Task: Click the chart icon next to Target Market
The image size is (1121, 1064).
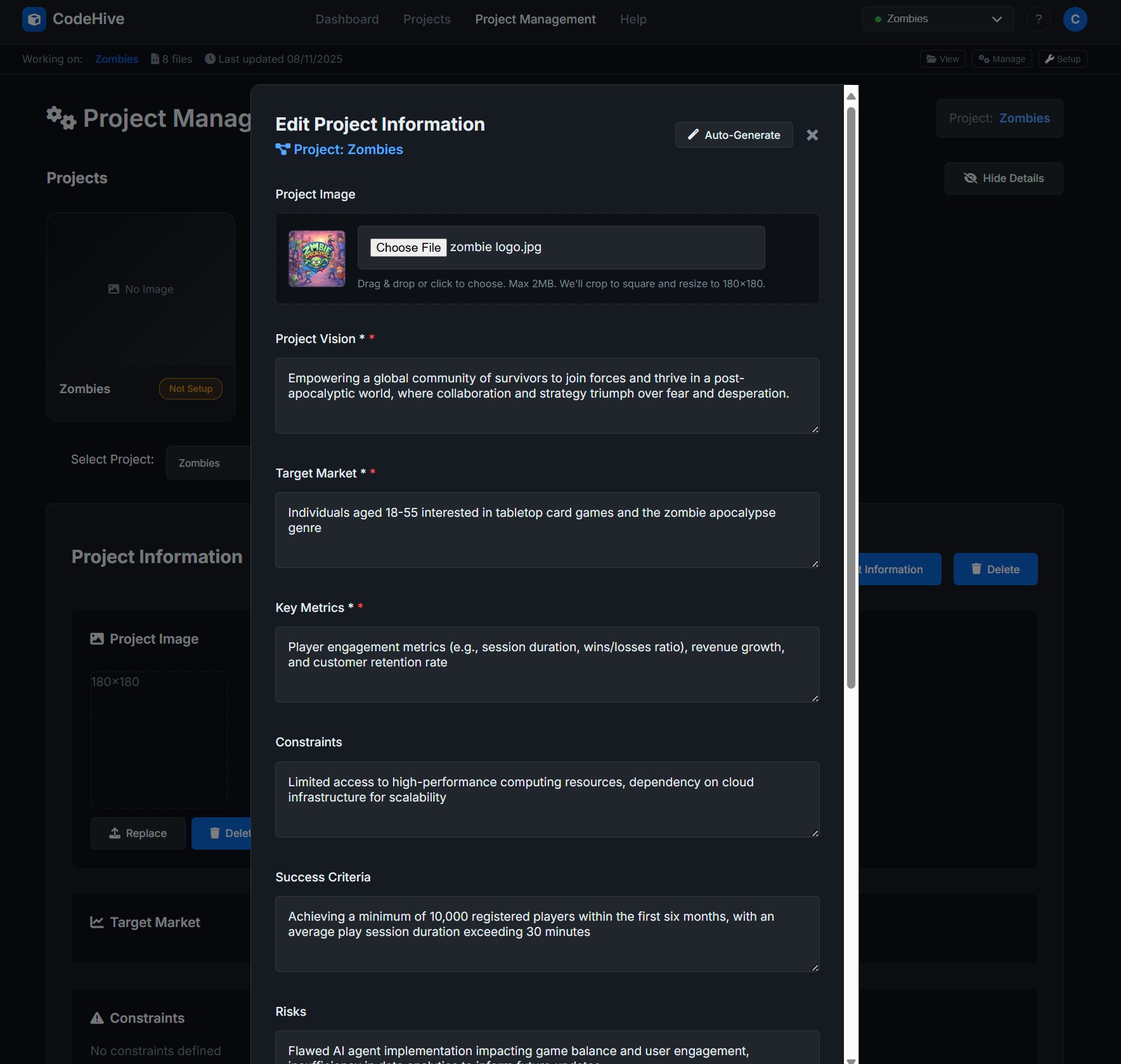Action: click(96, 923)
